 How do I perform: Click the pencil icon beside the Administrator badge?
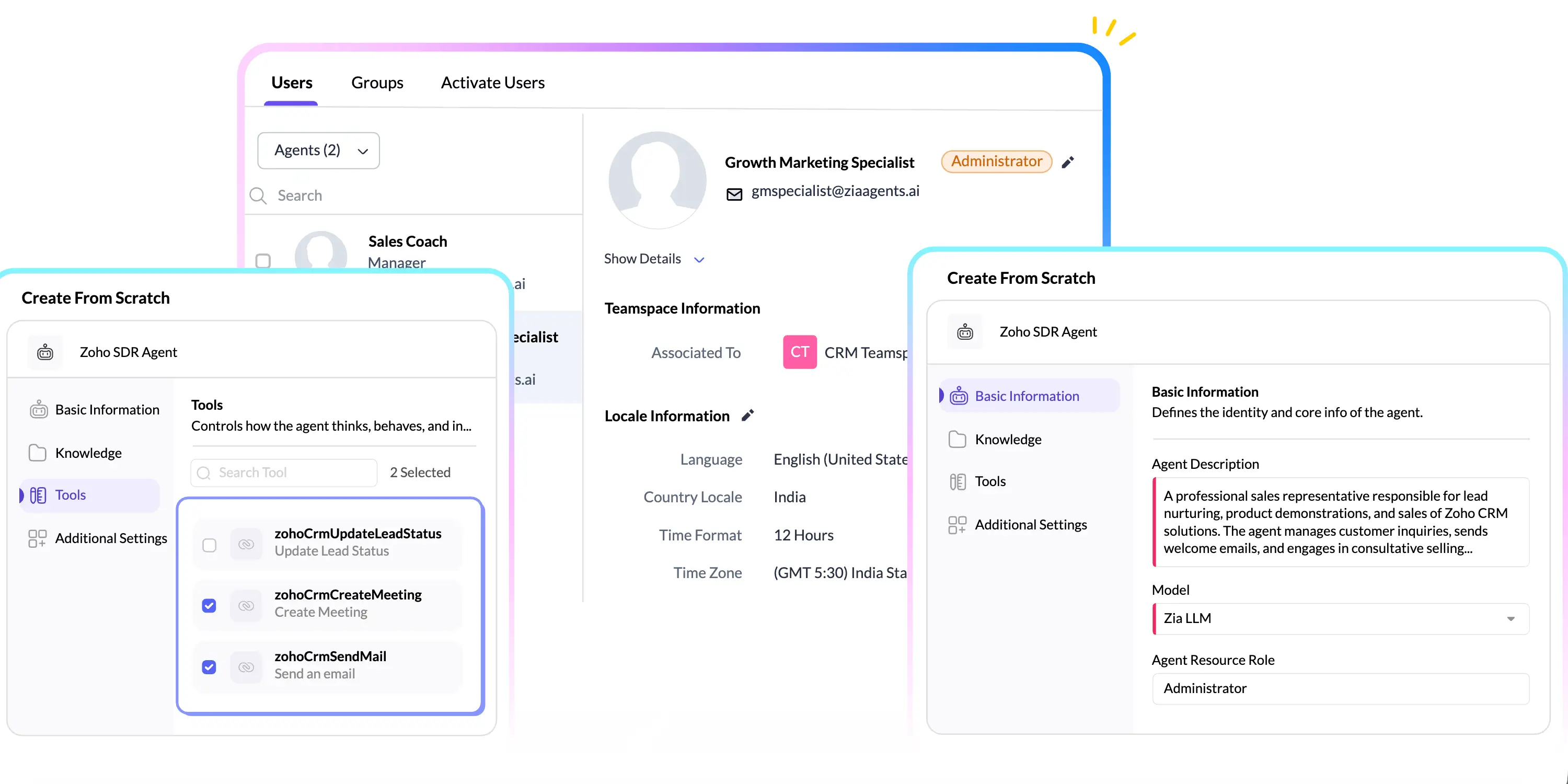(1068, 162)
